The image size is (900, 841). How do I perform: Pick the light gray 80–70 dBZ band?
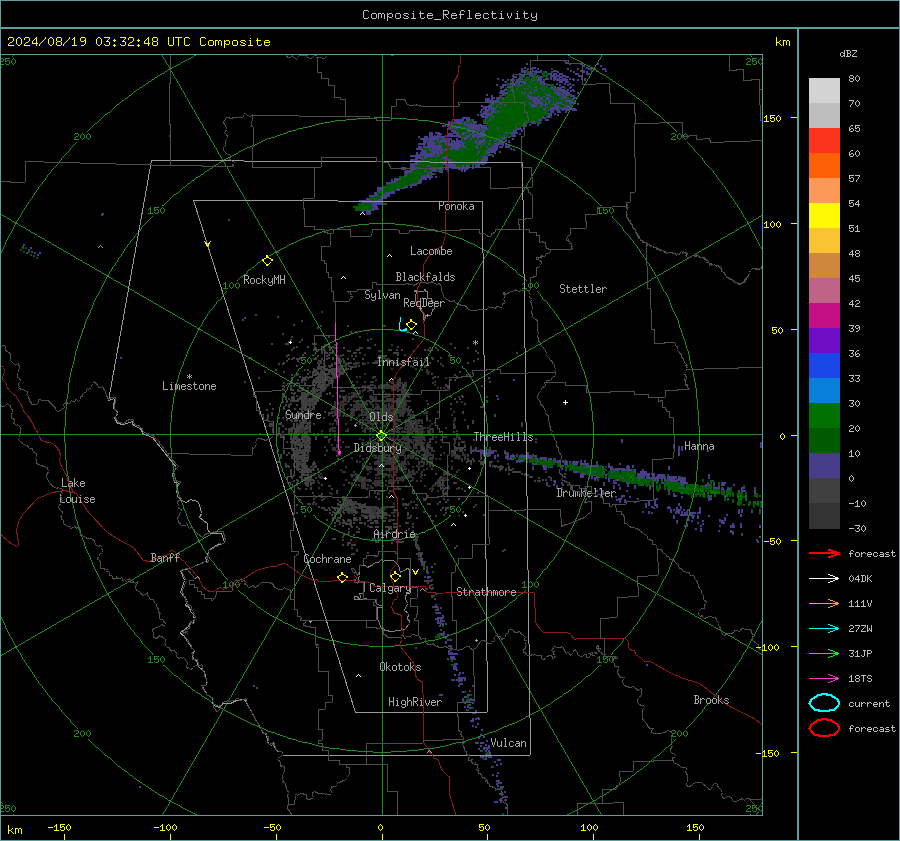[824, 91]
